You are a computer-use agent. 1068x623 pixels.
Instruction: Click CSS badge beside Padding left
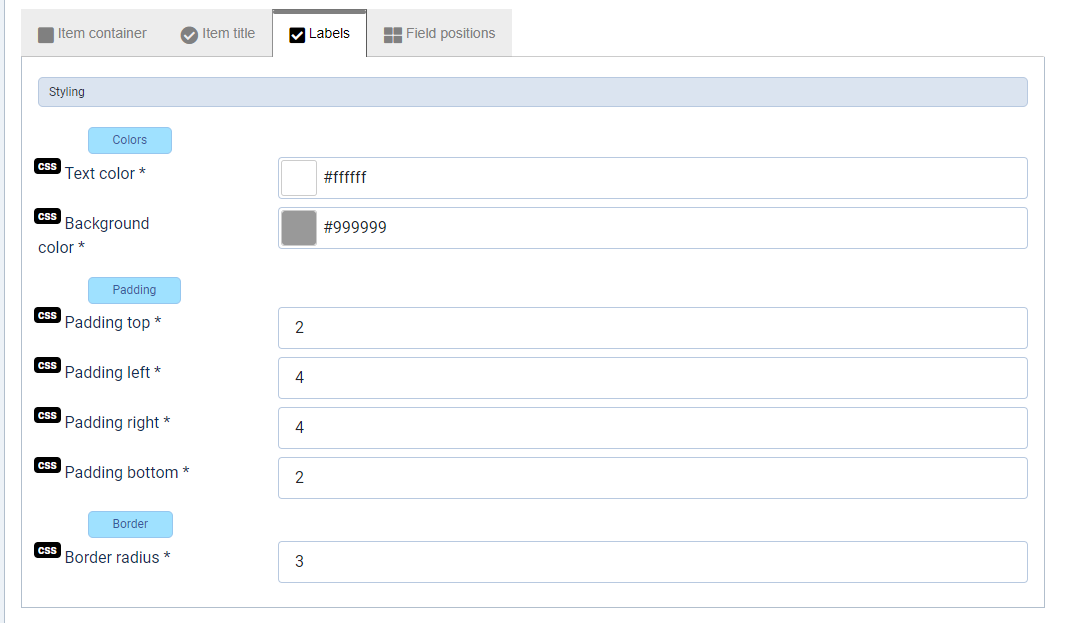pos(47,366)
